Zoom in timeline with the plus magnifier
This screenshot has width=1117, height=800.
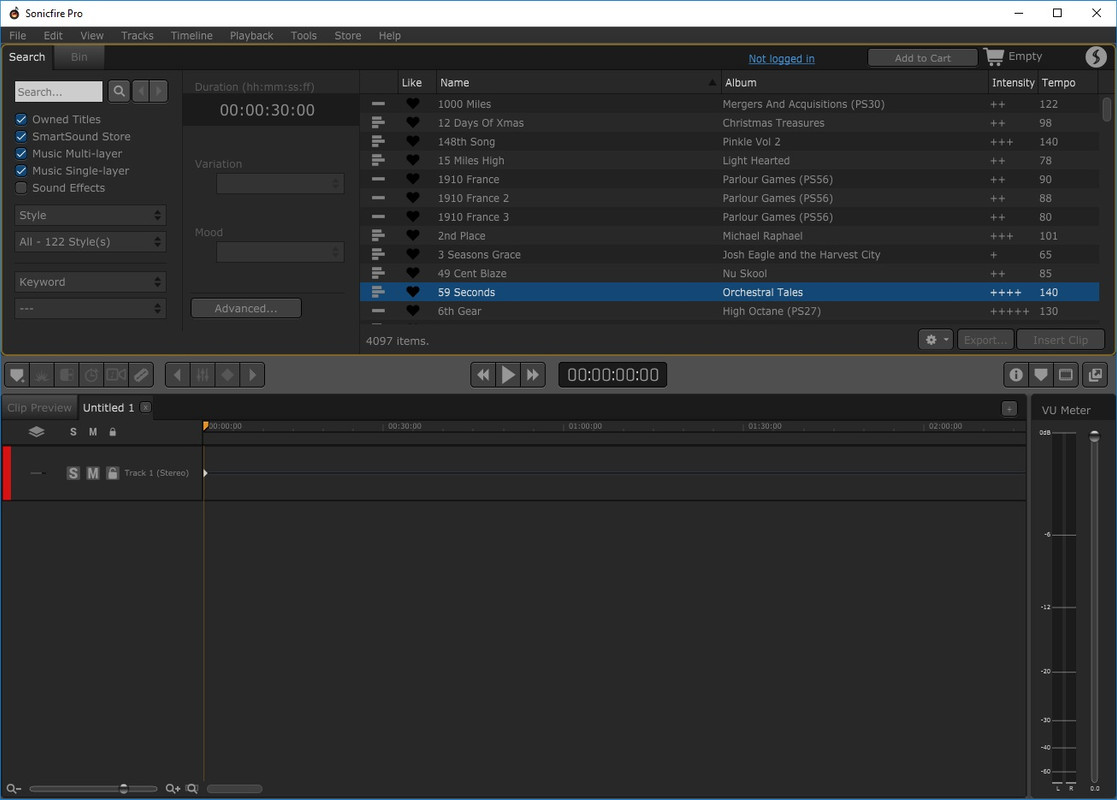click(172, 788)
